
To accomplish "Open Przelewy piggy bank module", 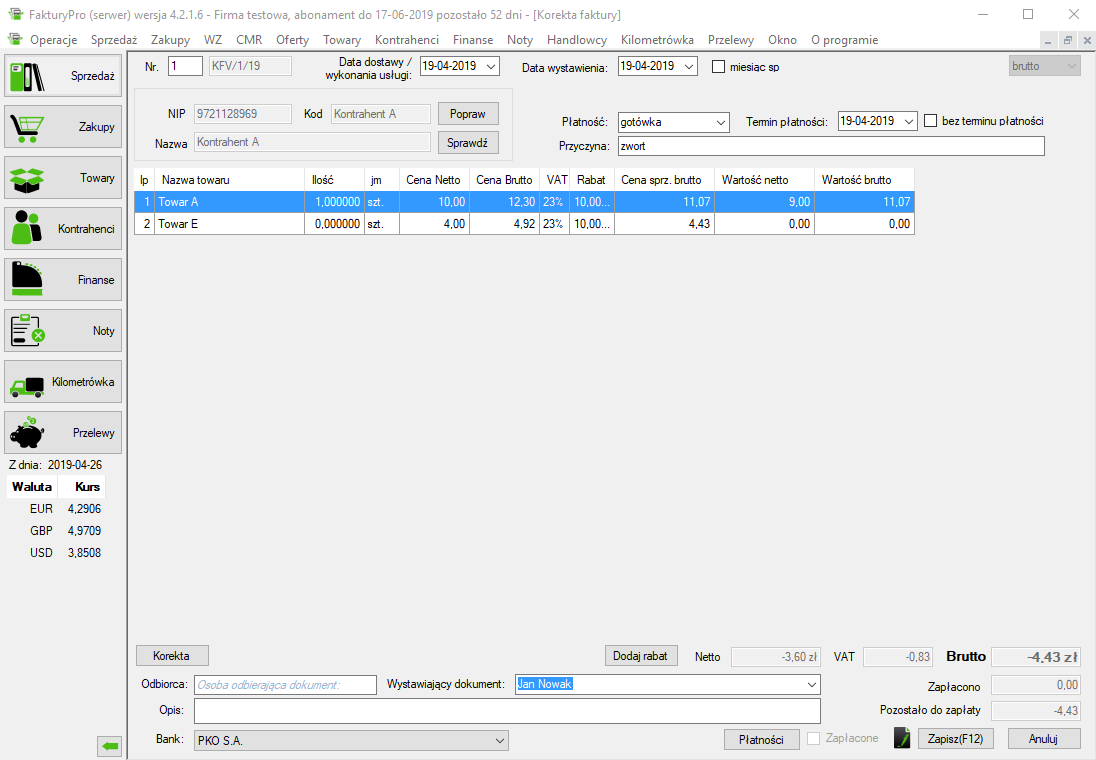I will pyautogui.click(x=63, y=433).
